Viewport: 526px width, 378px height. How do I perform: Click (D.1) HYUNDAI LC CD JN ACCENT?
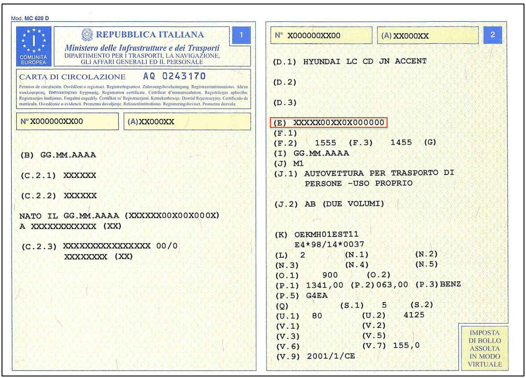(350, 61)
